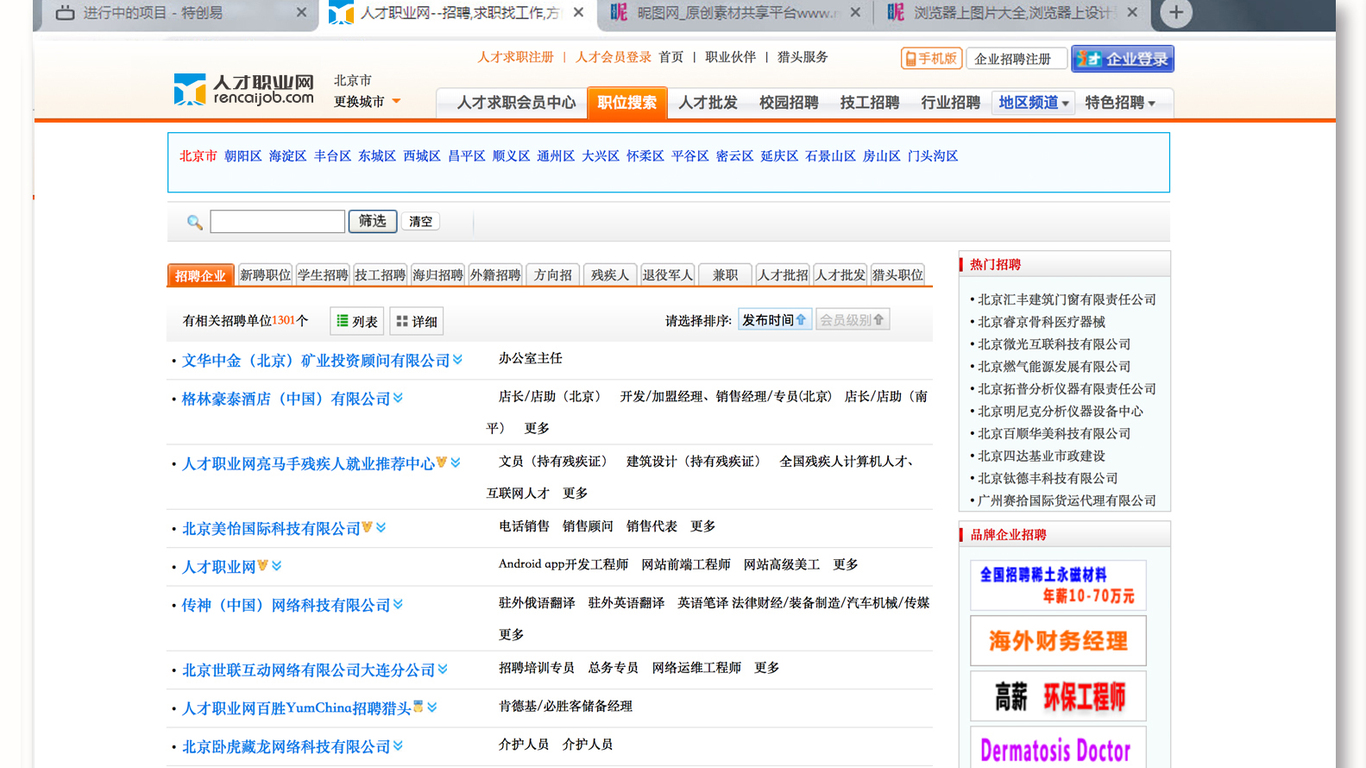Close the 浏览器上图片大全 browser tab
The width and height of the screenshot is (1366, 768).
pyautogui.click(x=1132, y=13)
